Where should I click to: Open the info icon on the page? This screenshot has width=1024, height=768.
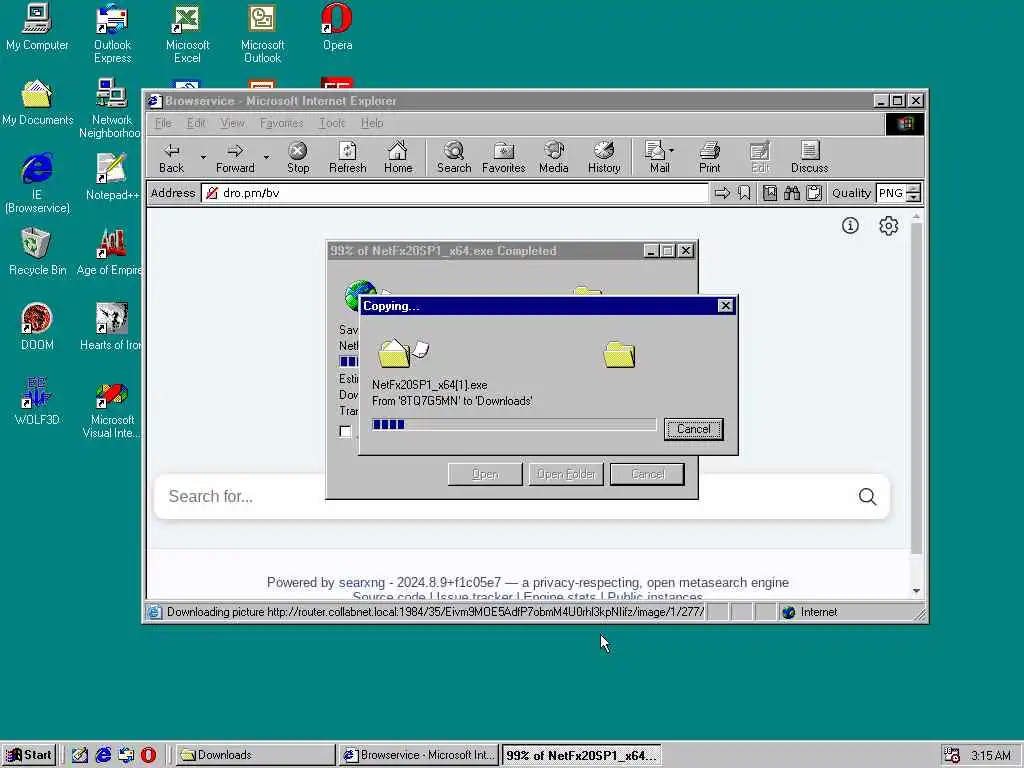[850, 225]
